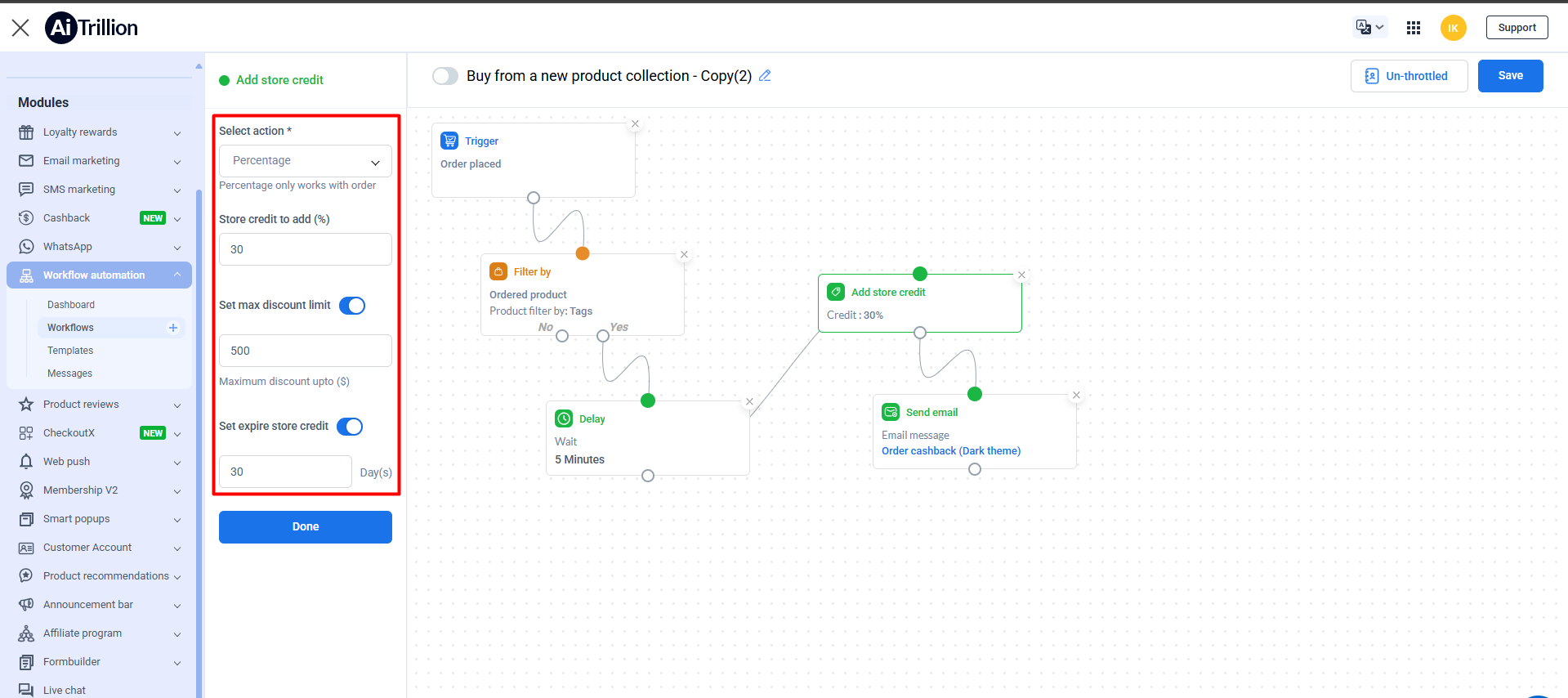
Task: Click the Store credit to add input
Action: pyautogui.click(x=306, y=249)
